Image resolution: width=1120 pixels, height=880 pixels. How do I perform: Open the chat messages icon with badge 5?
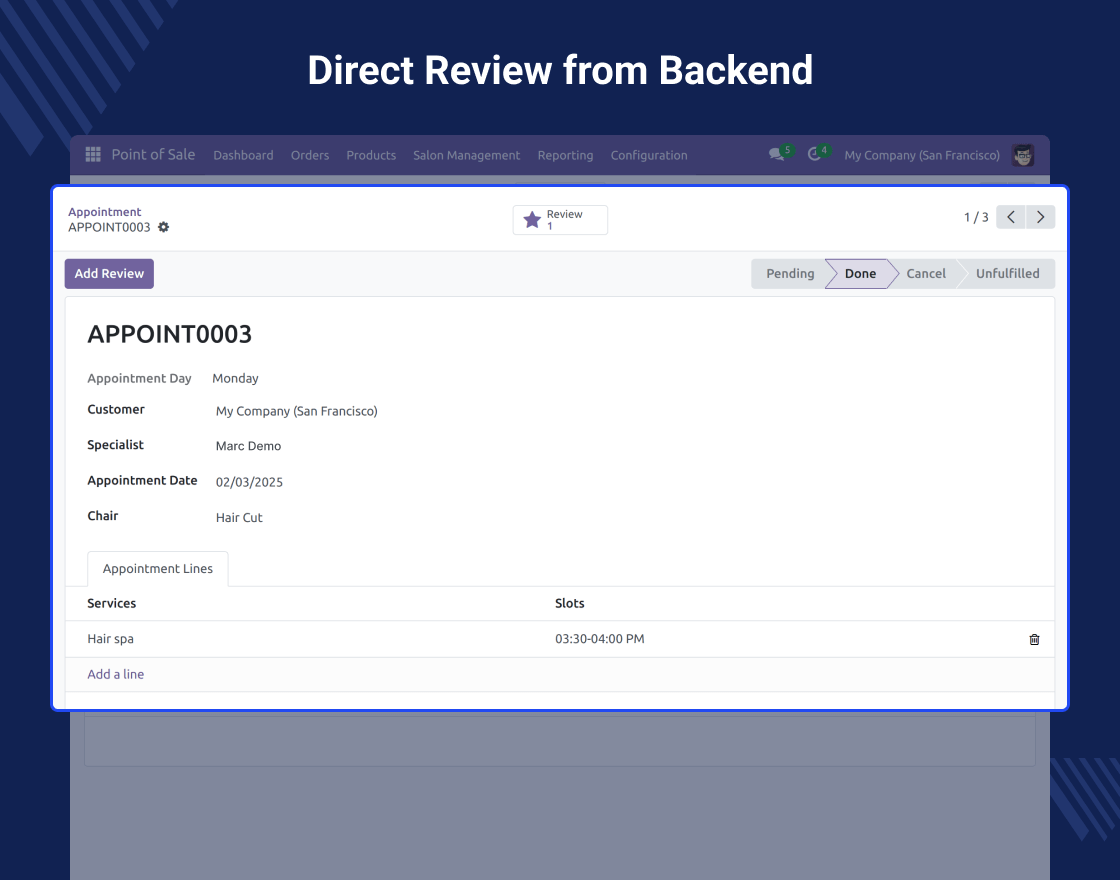coord(776,154)
